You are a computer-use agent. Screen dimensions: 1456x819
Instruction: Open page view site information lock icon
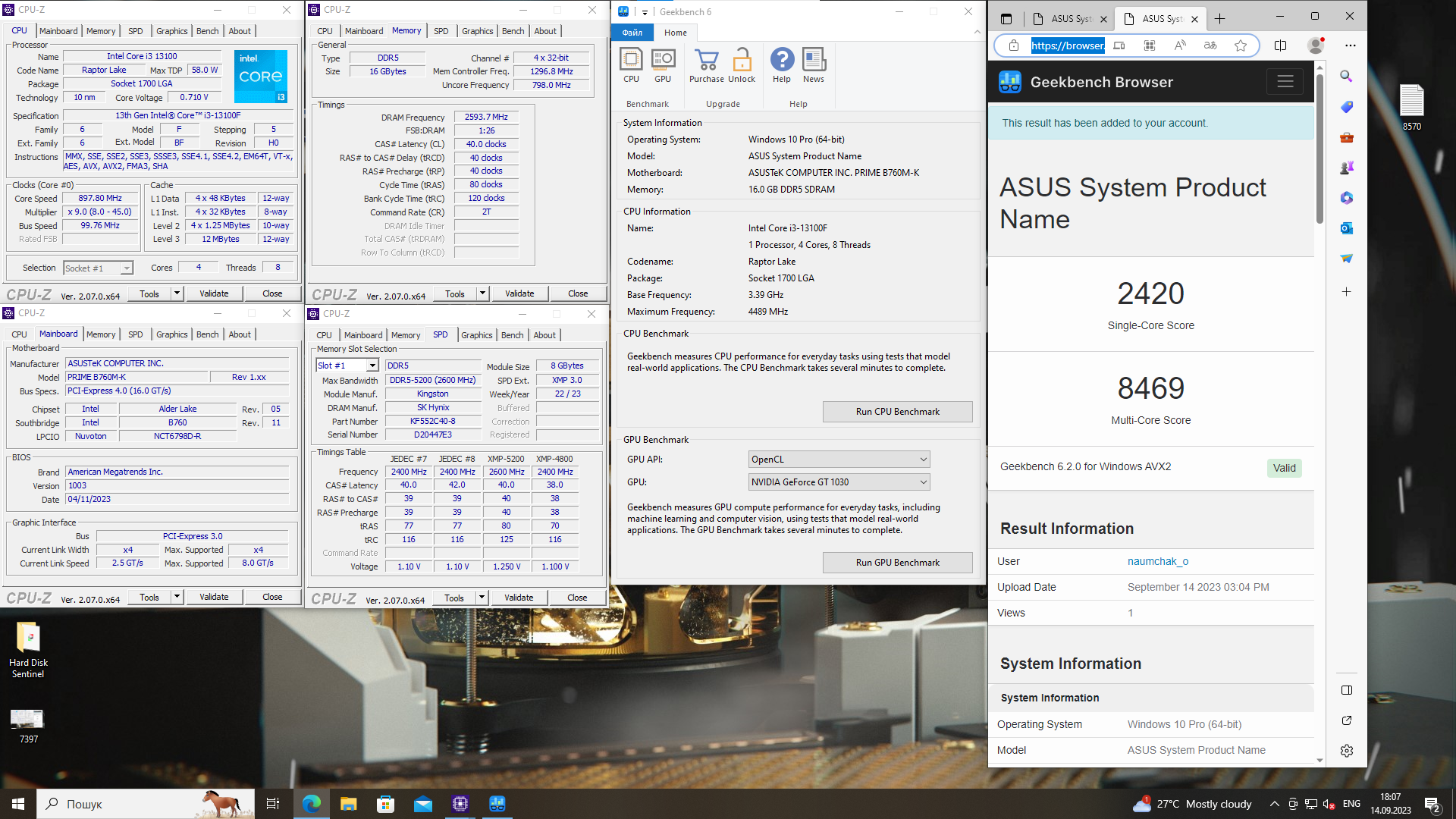pos(1013,45)
